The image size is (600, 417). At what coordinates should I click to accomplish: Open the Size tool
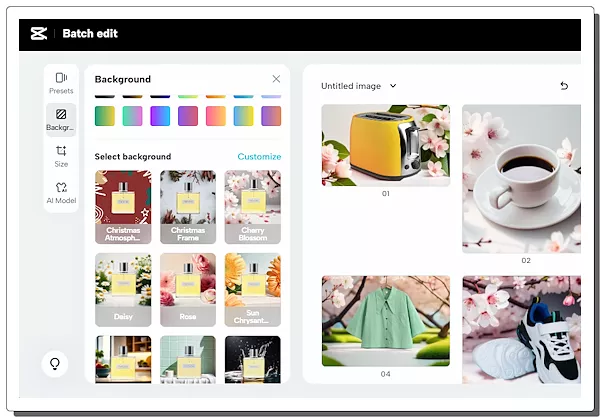tap(61, 156)
